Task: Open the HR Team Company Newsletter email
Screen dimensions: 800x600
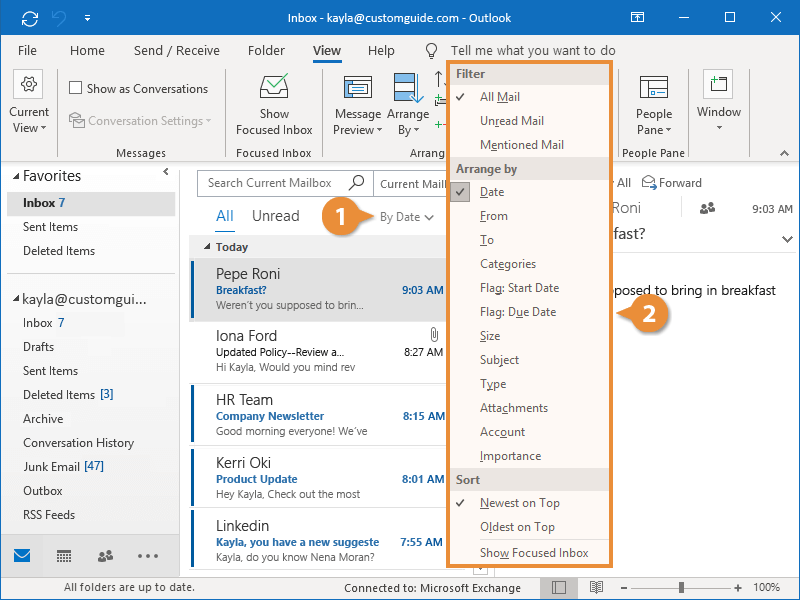Action: pos(318,415)
